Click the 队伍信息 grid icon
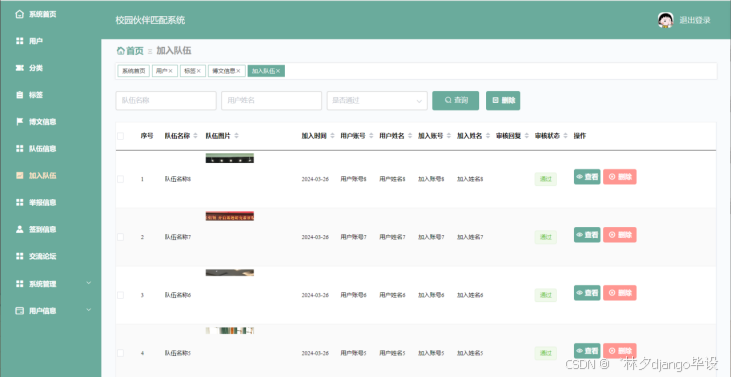732x377 pixels. tap(19, 148)
